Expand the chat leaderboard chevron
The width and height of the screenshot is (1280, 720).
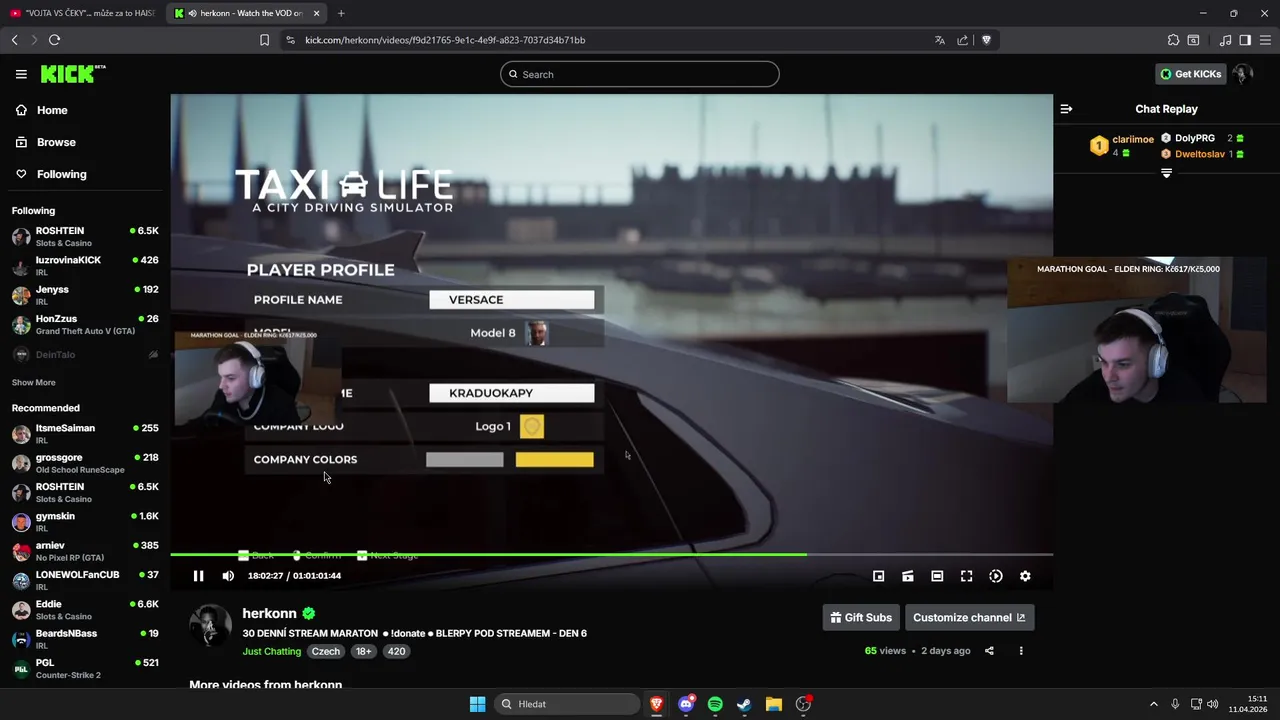(1166, 174)
